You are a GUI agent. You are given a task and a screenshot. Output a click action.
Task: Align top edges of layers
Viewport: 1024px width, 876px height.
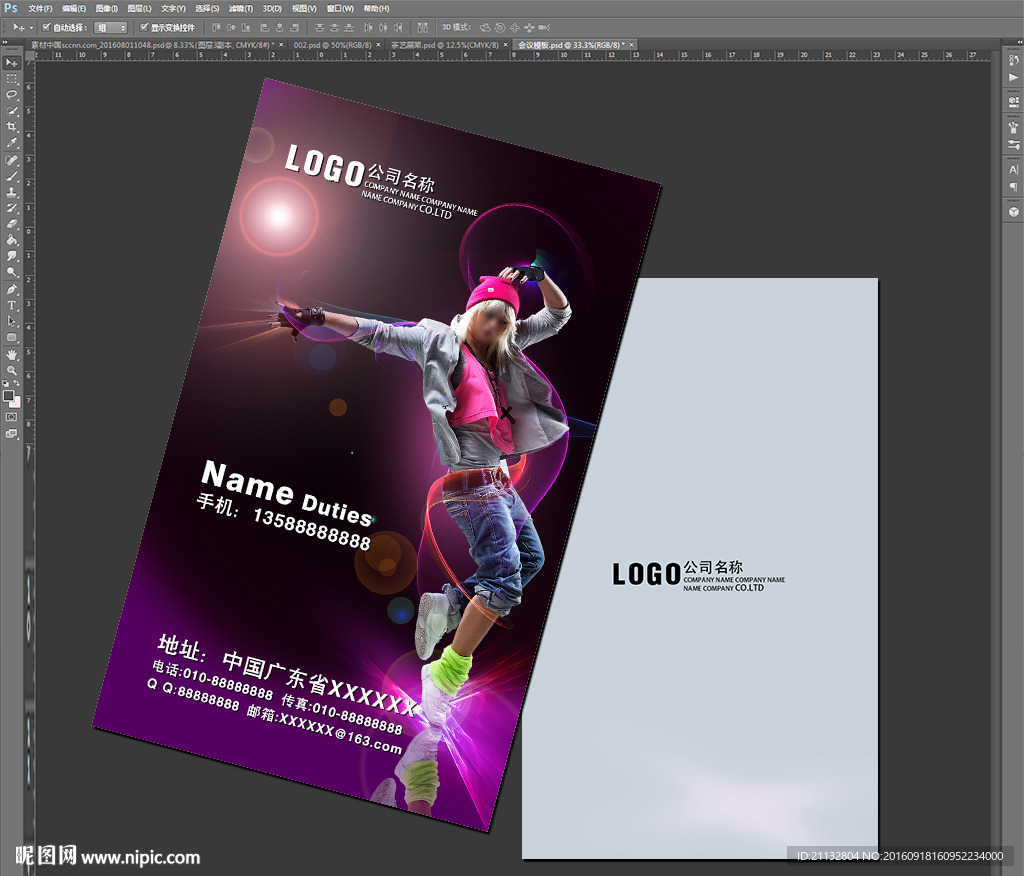pos(216,27)
